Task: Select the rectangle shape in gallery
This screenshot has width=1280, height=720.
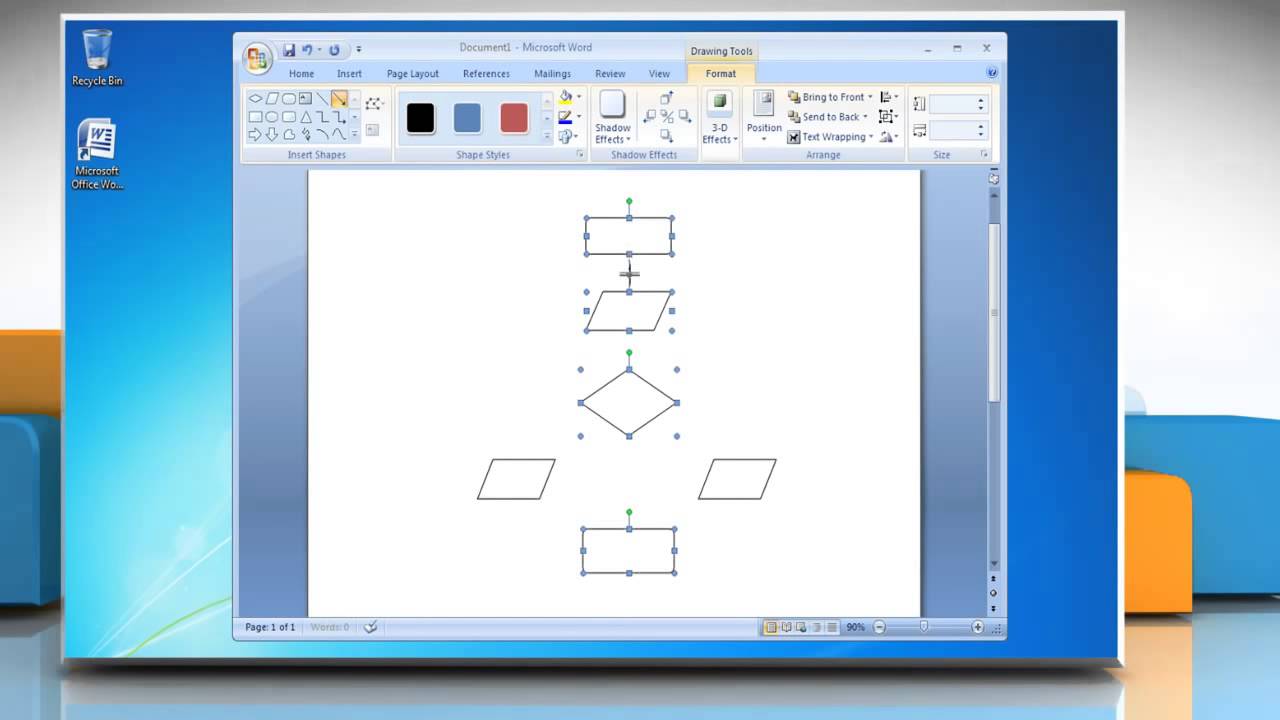Action: (255, 117)
